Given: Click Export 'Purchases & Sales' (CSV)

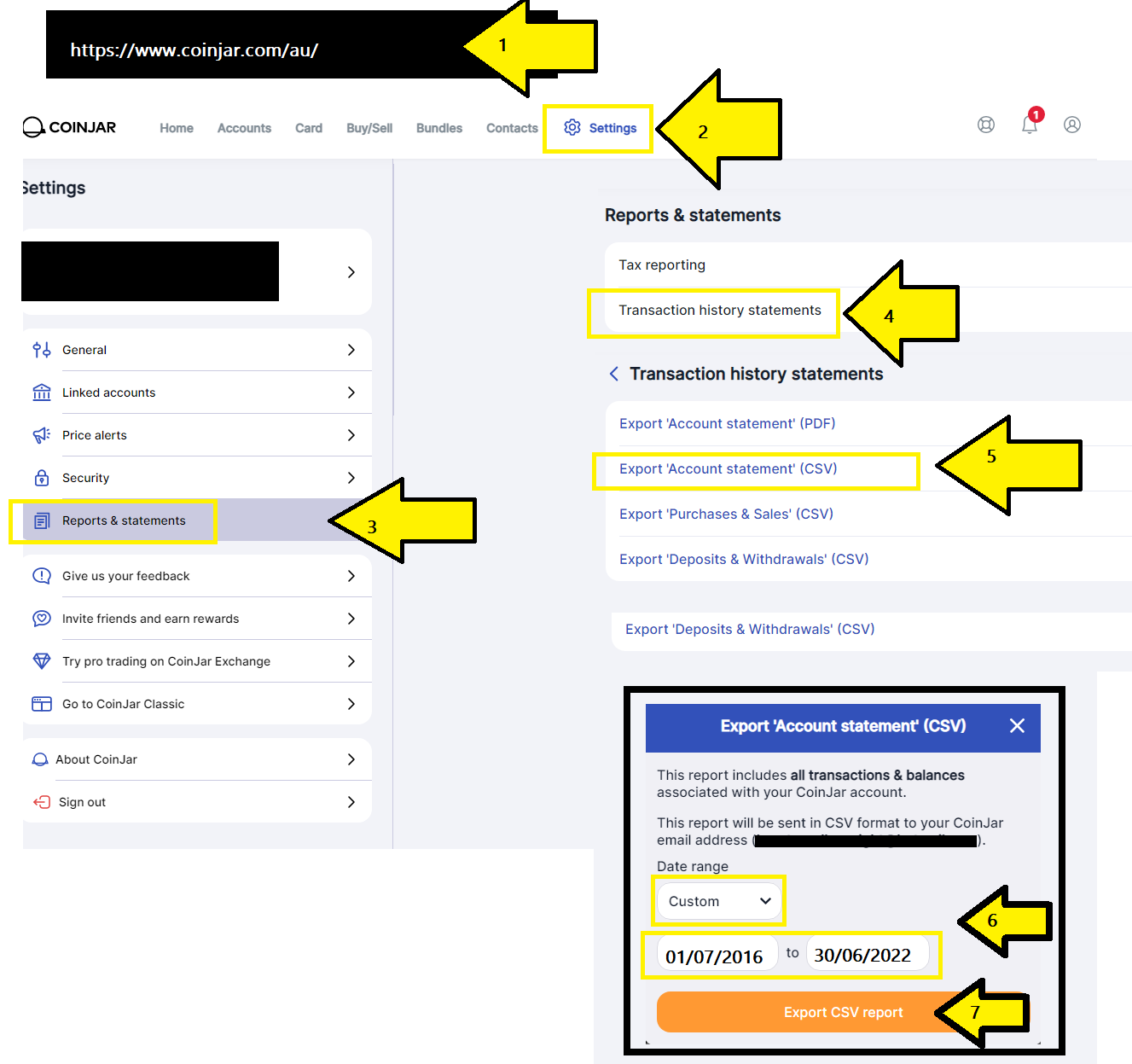Looking at the screenshot, I should [726, 515].
